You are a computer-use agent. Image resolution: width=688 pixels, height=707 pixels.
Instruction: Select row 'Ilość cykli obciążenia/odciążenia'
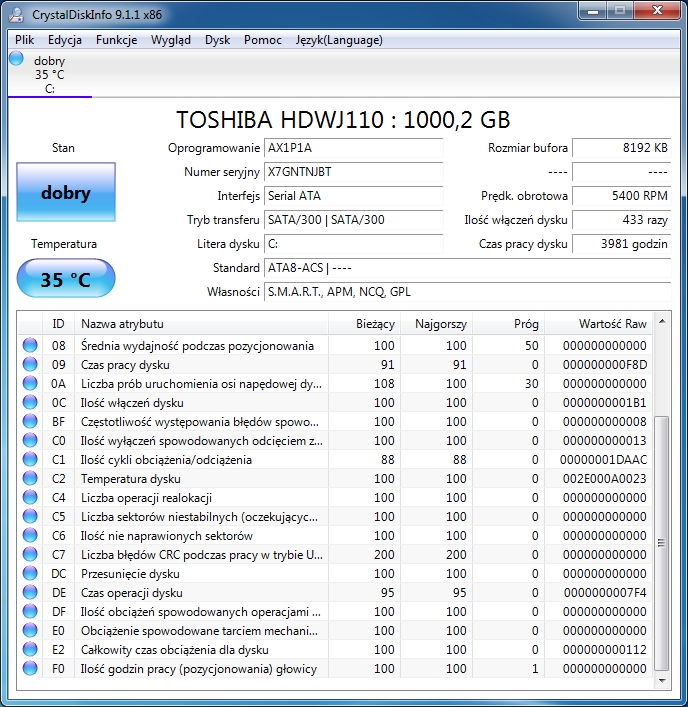[335, 459]
